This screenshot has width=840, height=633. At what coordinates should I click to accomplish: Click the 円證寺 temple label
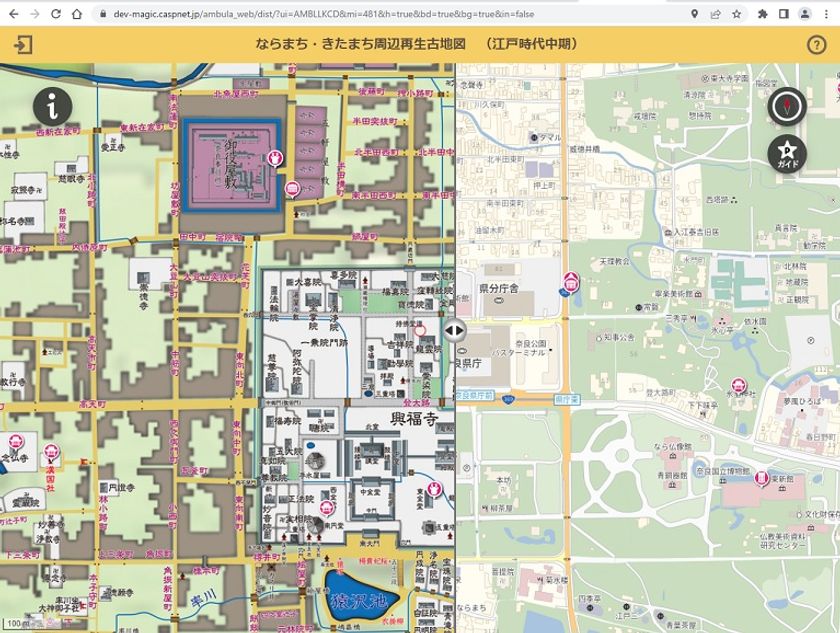(x=121, y=488)
